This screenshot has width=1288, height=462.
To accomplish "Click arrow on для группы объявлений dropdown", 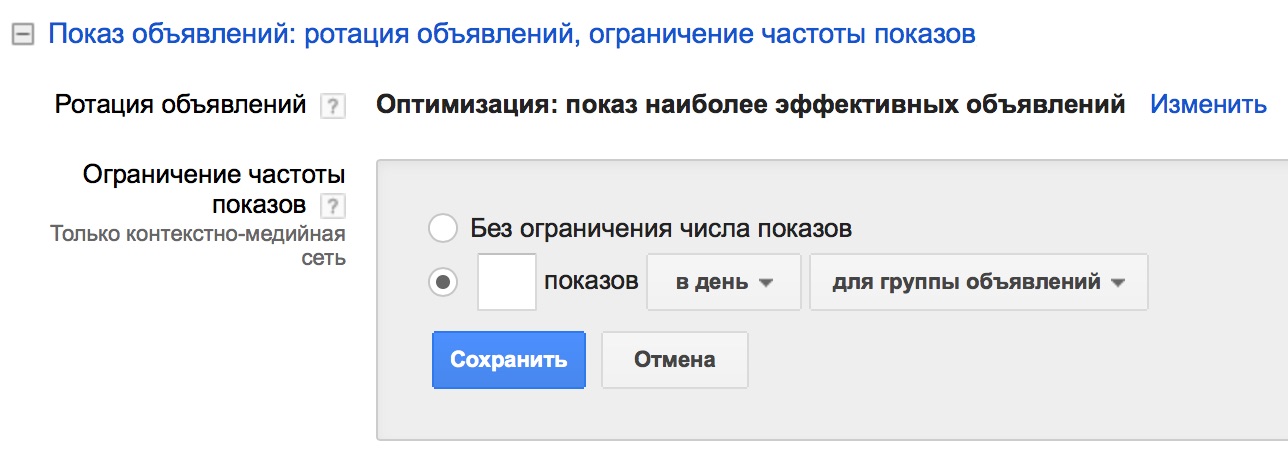I will (1118, 283).
